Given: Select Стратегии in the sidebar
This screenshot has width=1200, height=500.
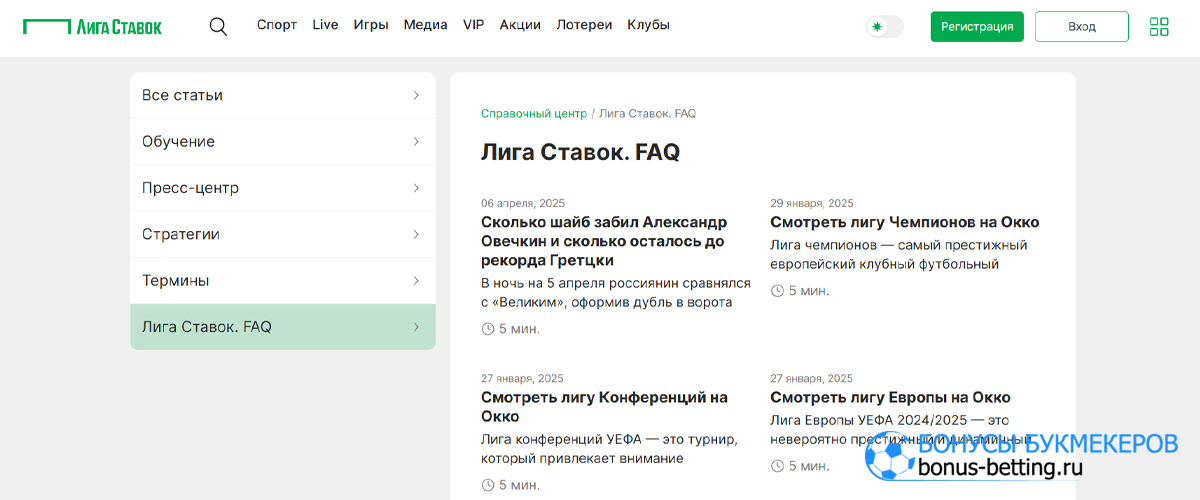Looking at the screenshot, I should coord(283,234).
